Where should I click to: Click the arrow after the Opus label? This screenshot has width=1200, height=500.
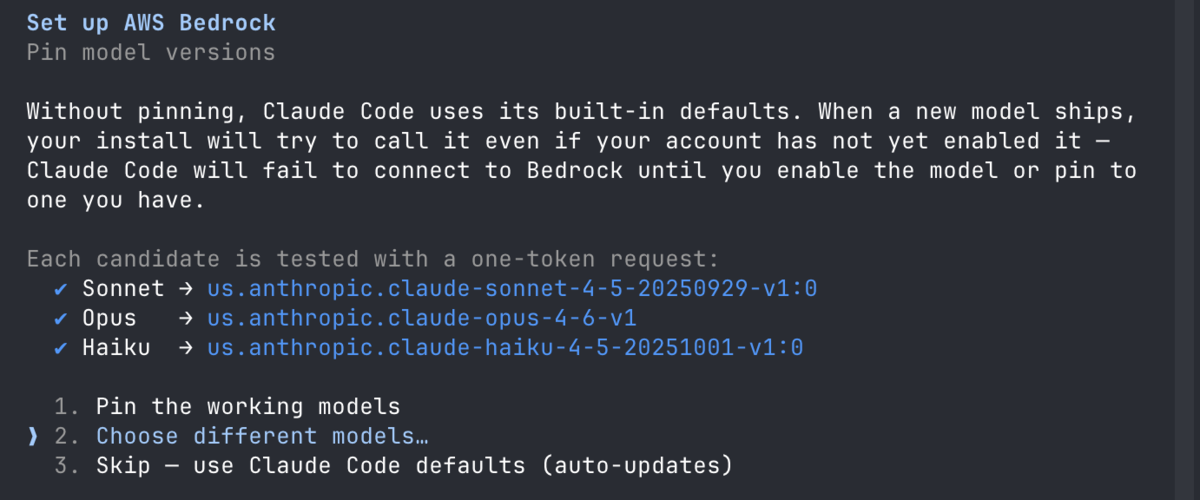tap(186, 319)
